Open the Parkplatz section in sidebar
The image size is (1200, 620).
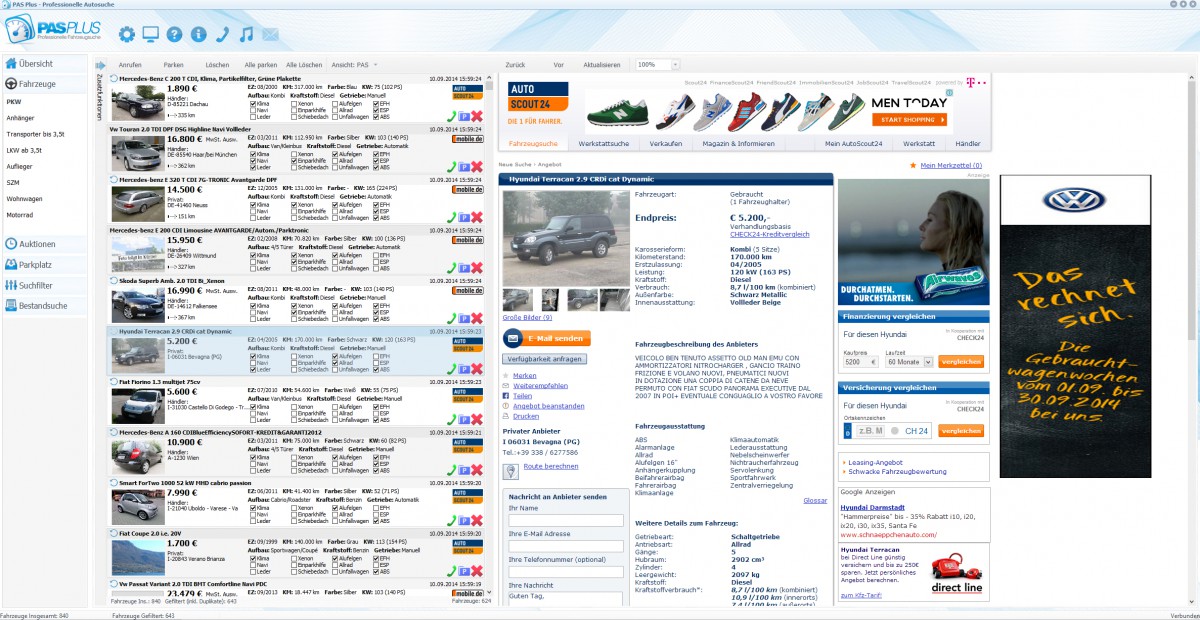point(47,265)
